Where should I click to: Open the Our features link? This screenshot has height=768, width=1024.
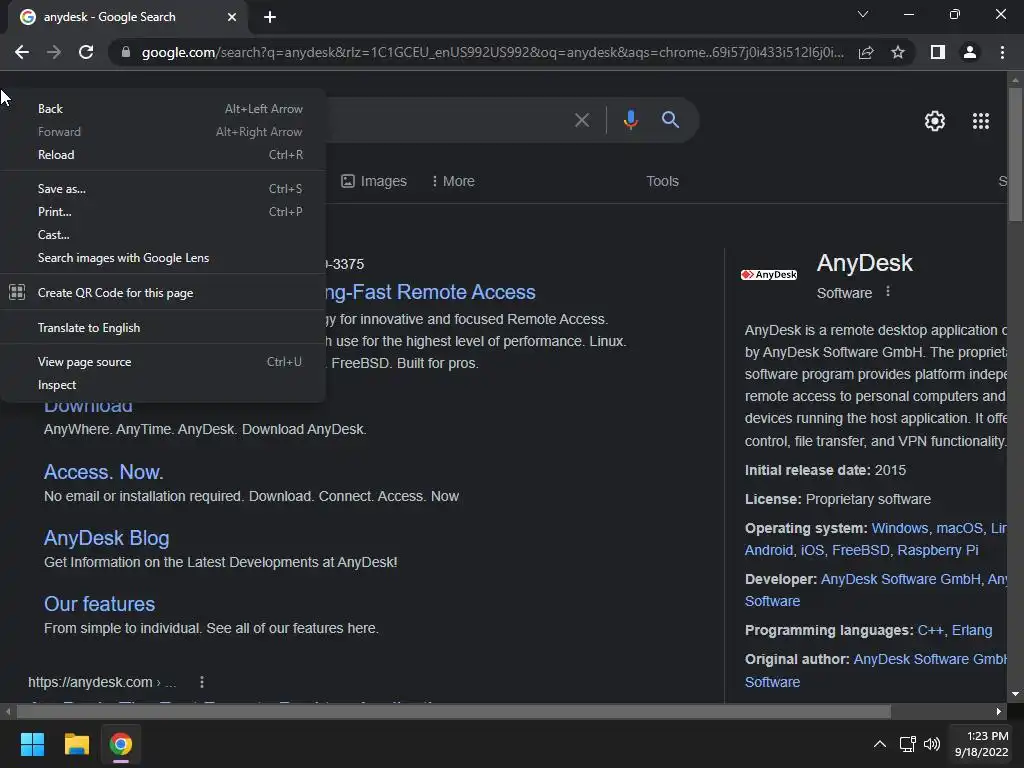tap(99, 603)
